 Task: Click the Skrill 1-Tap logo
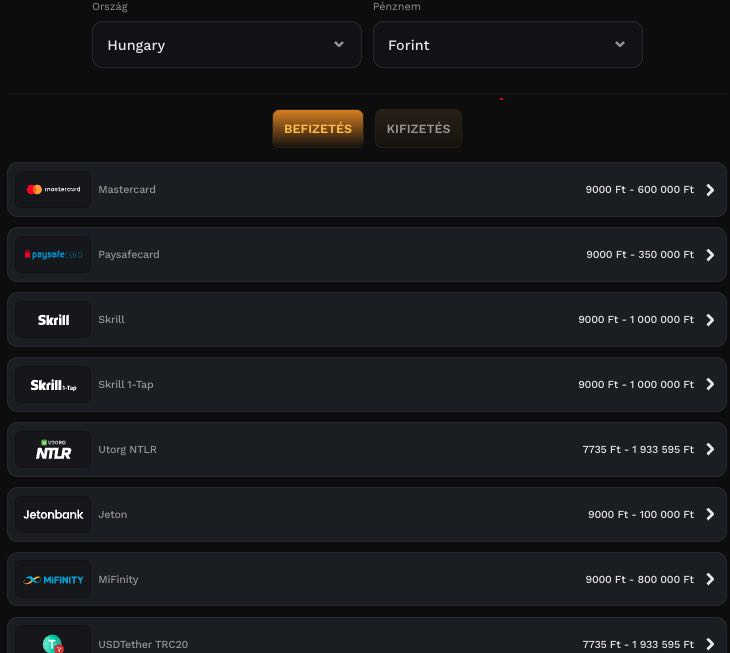(53, 385)
